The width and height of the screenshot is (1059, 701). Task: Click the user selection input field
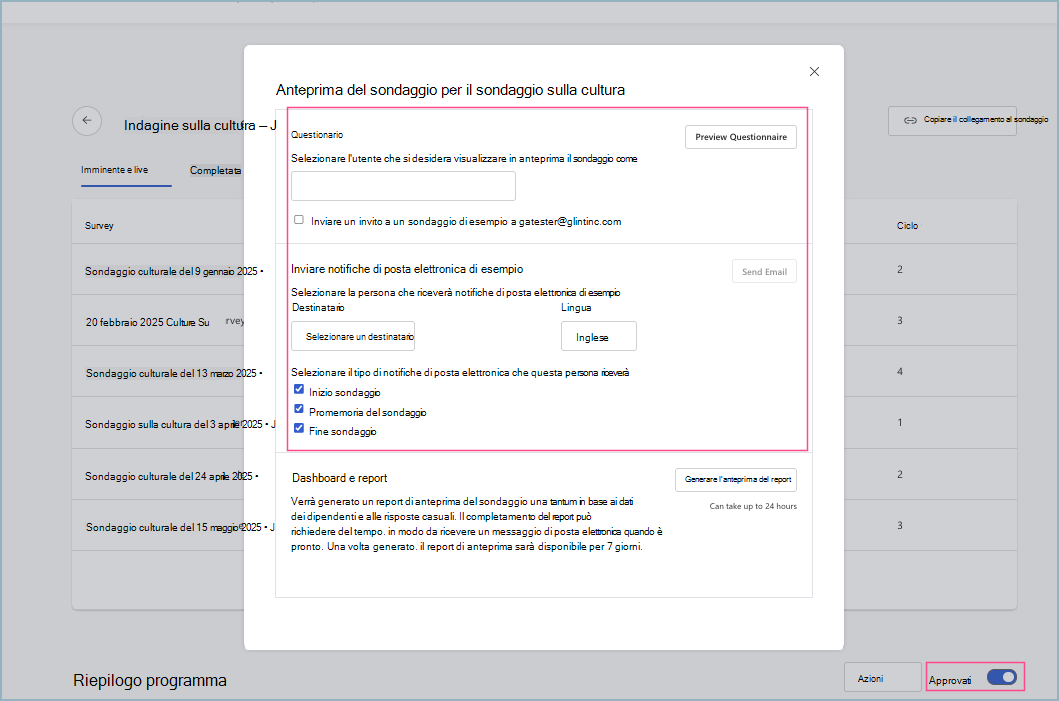[x=403, y=186]
